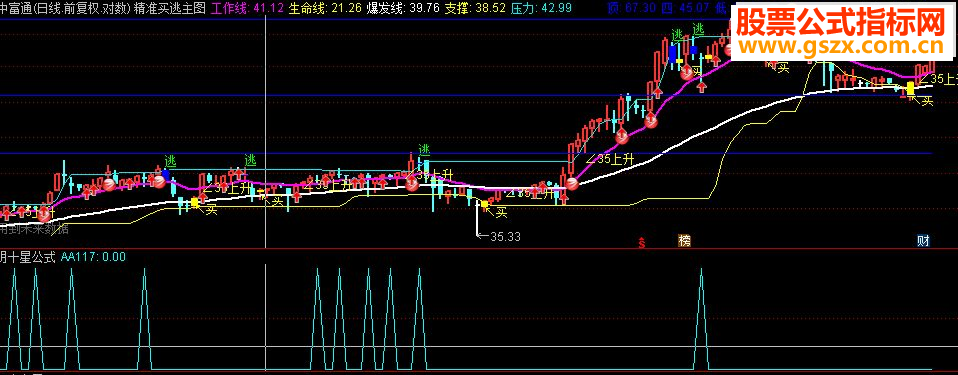Image resolution: width=958 pixels, height=375 pixels.
Task: Click the rightmost teal spike in sub-chart
Action: 701,318
